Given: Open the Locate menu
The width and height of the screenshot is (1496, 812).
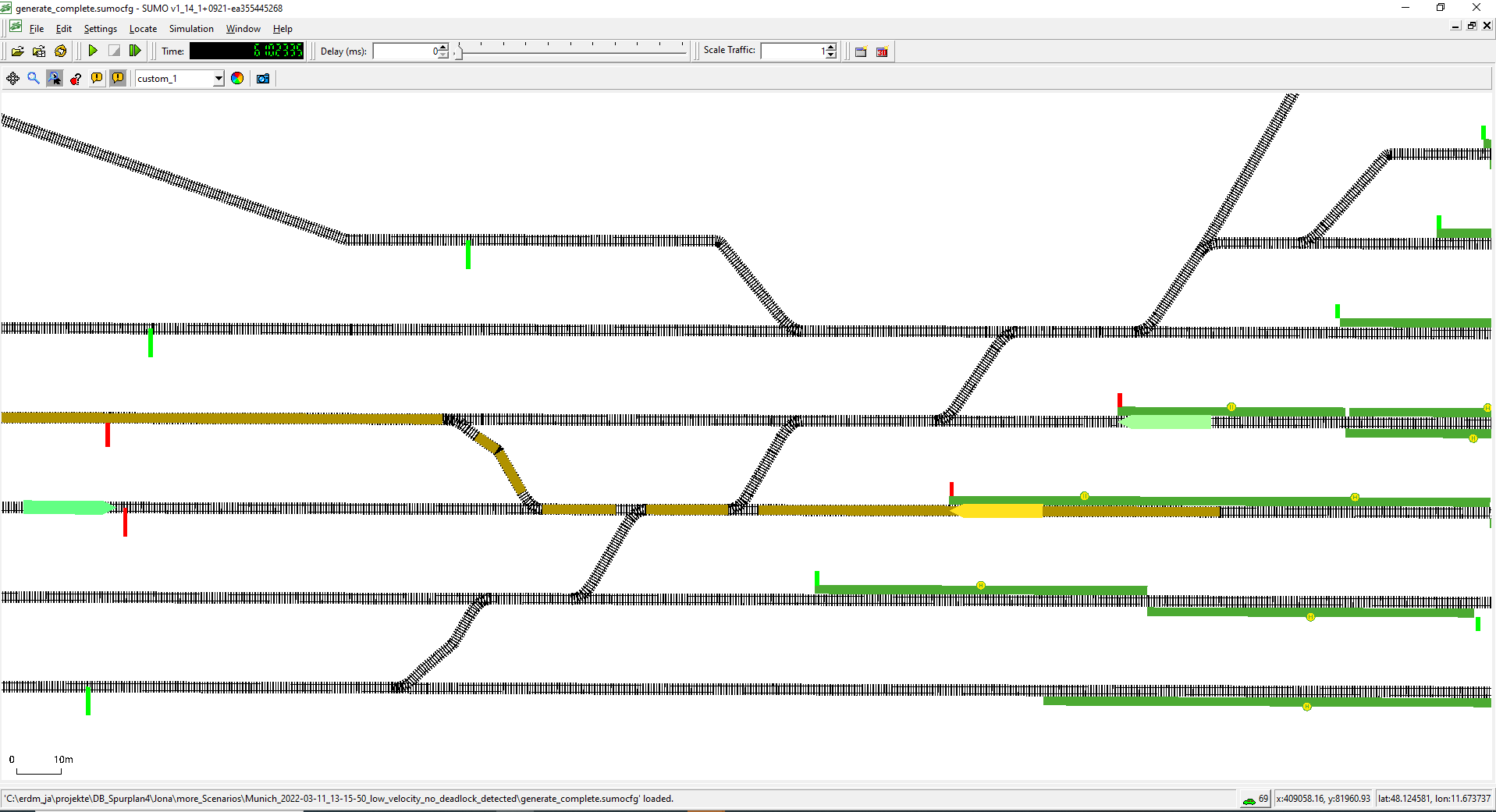Looking at the screenshot, I should click(143, 29).
